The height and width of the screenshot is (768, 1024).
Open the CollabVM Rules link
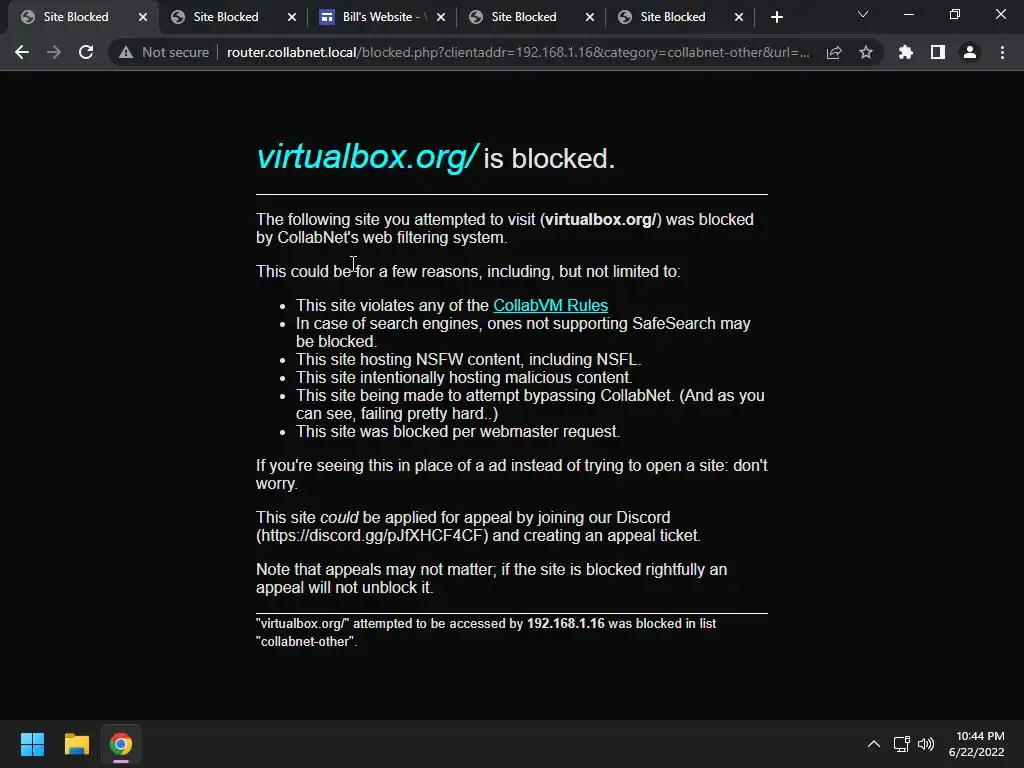point(551,306)
